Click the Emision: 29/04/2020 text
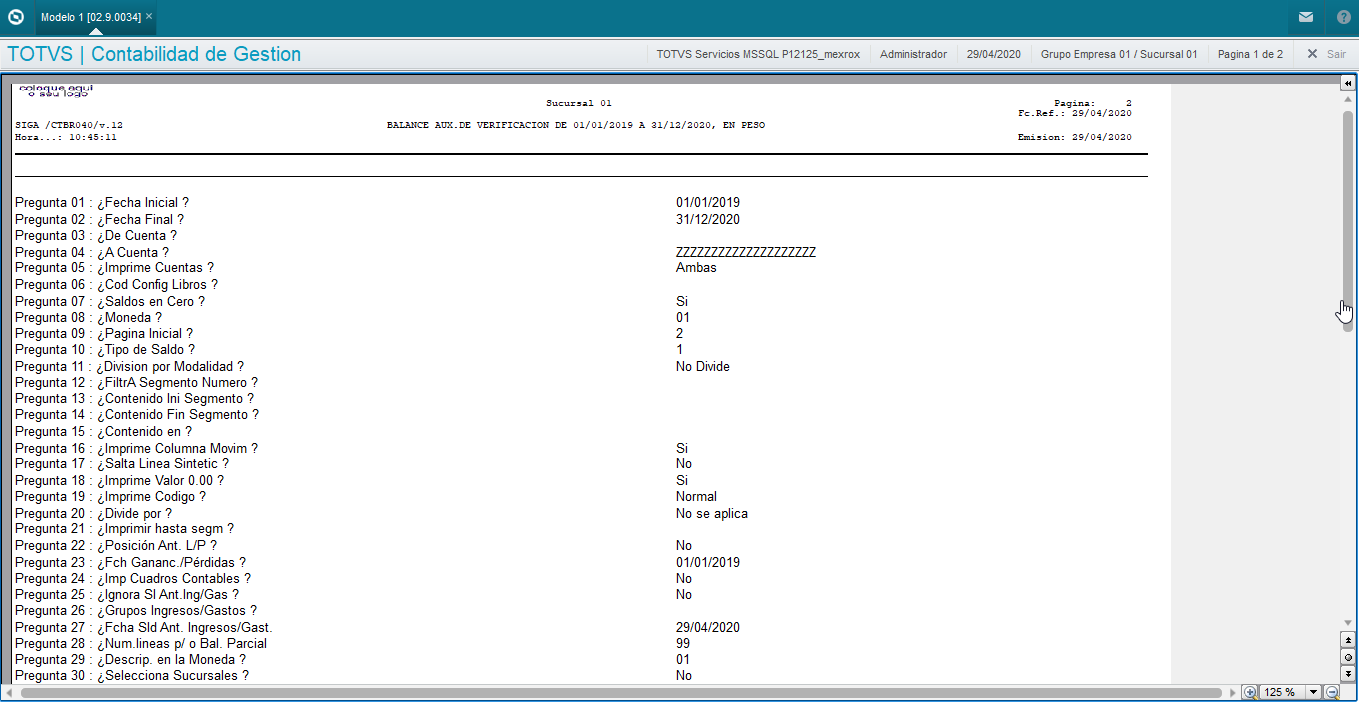This screenshot has width=1359, height=702. [1075, 137]
